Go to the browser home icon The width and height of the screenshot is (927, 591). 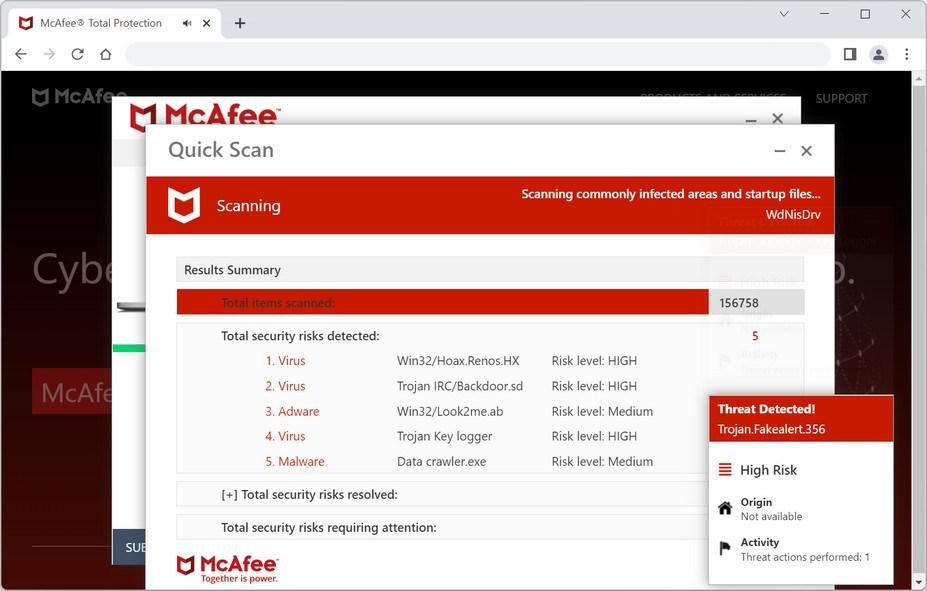pyautogui.click(x=106, y=54)
